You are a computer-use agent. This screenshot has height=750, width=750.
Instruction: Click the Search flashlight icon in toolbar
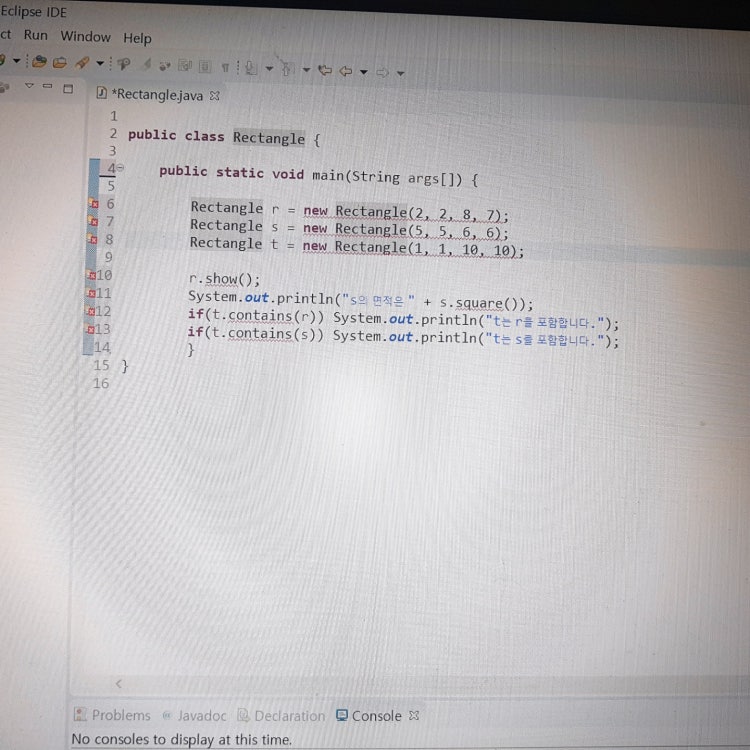(x=124, y=64)
